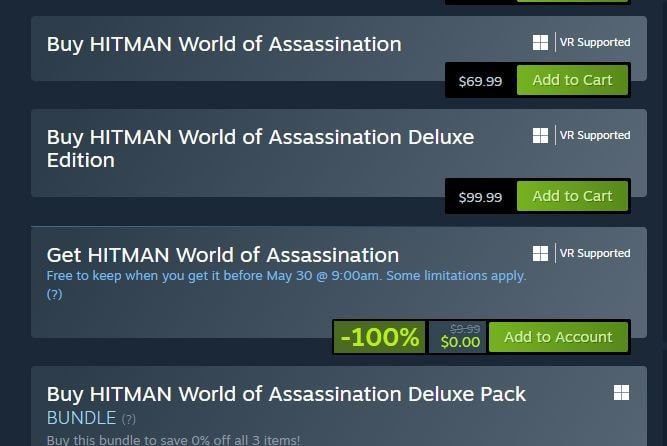The width and height of the screenshot is (667, 446).
Task: Click the $0.00 discounted price
Action: pos(460,342)
